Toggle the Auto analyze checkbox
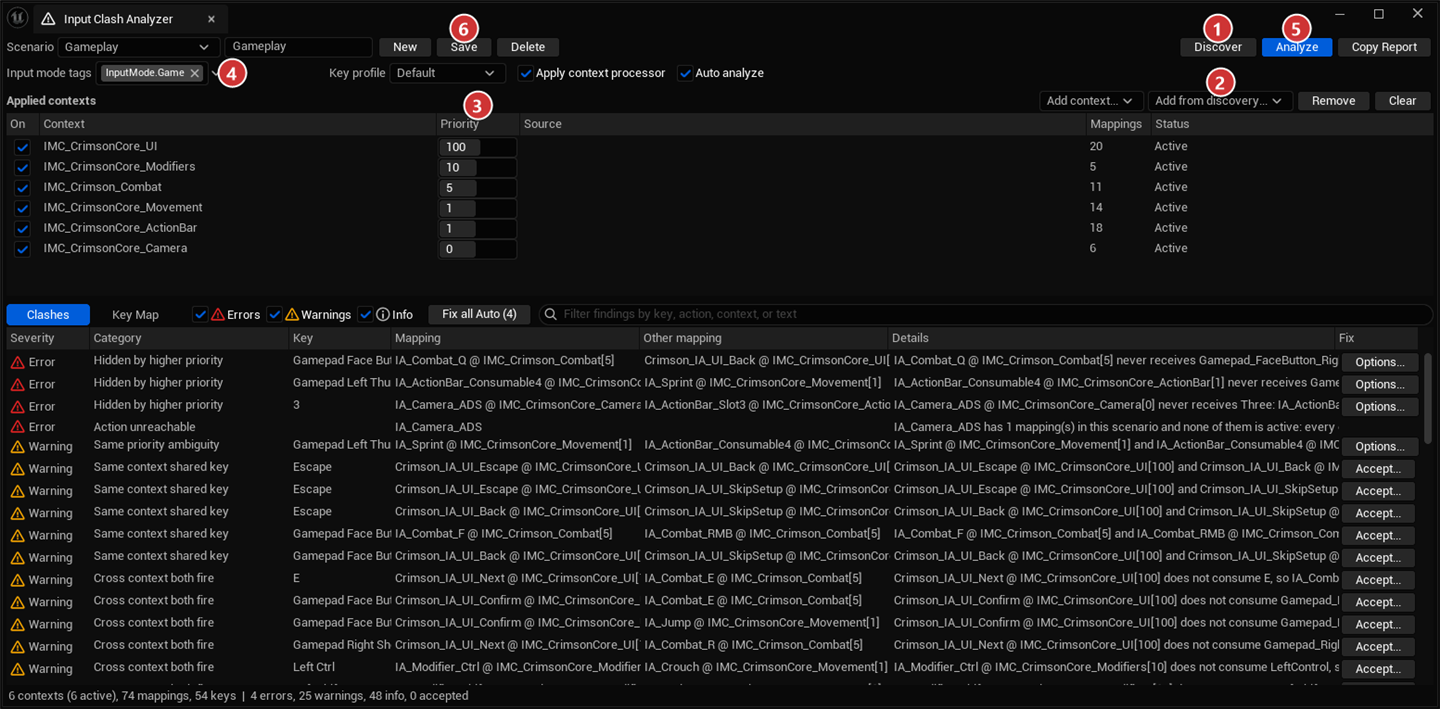Screen dimensions: 1440x709 click(x=685, y=73)
